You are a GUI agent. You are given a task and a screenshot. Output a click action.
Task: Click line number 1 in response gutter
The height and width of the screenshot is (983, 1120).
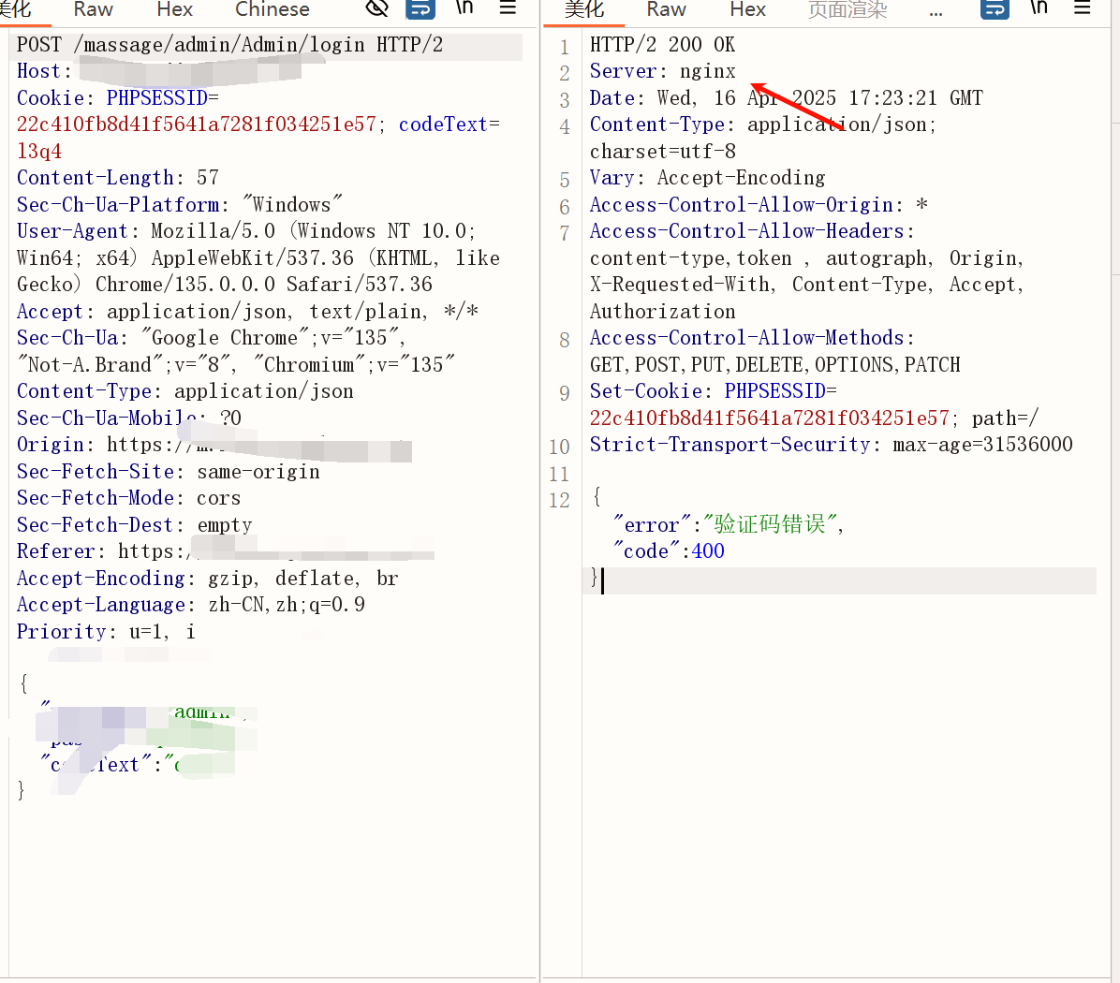pos(564,47)
